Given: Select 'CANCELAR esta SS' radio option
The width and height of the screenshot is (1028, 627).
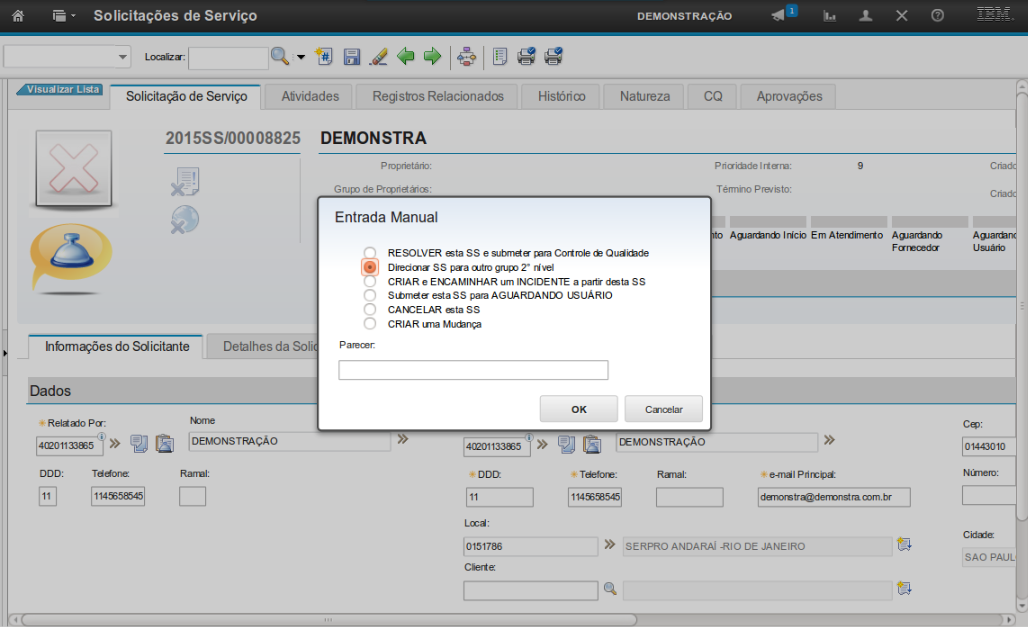Looking at the screenshot, I should click(x=370, y=310).
